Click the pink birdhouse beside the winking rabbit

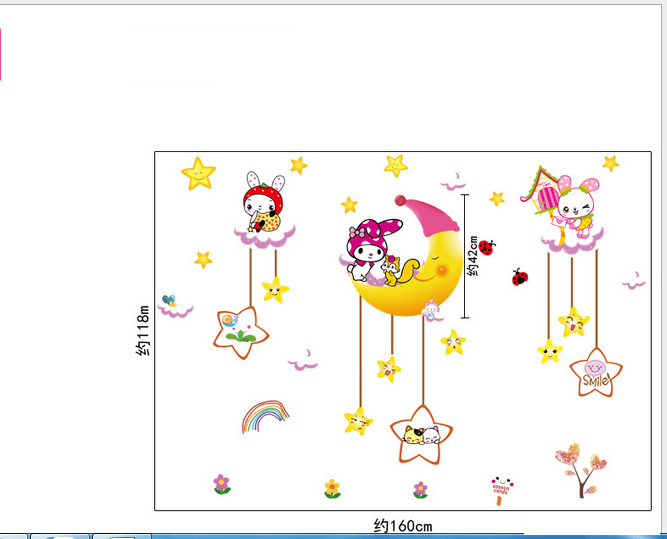[x=539, y=191]
